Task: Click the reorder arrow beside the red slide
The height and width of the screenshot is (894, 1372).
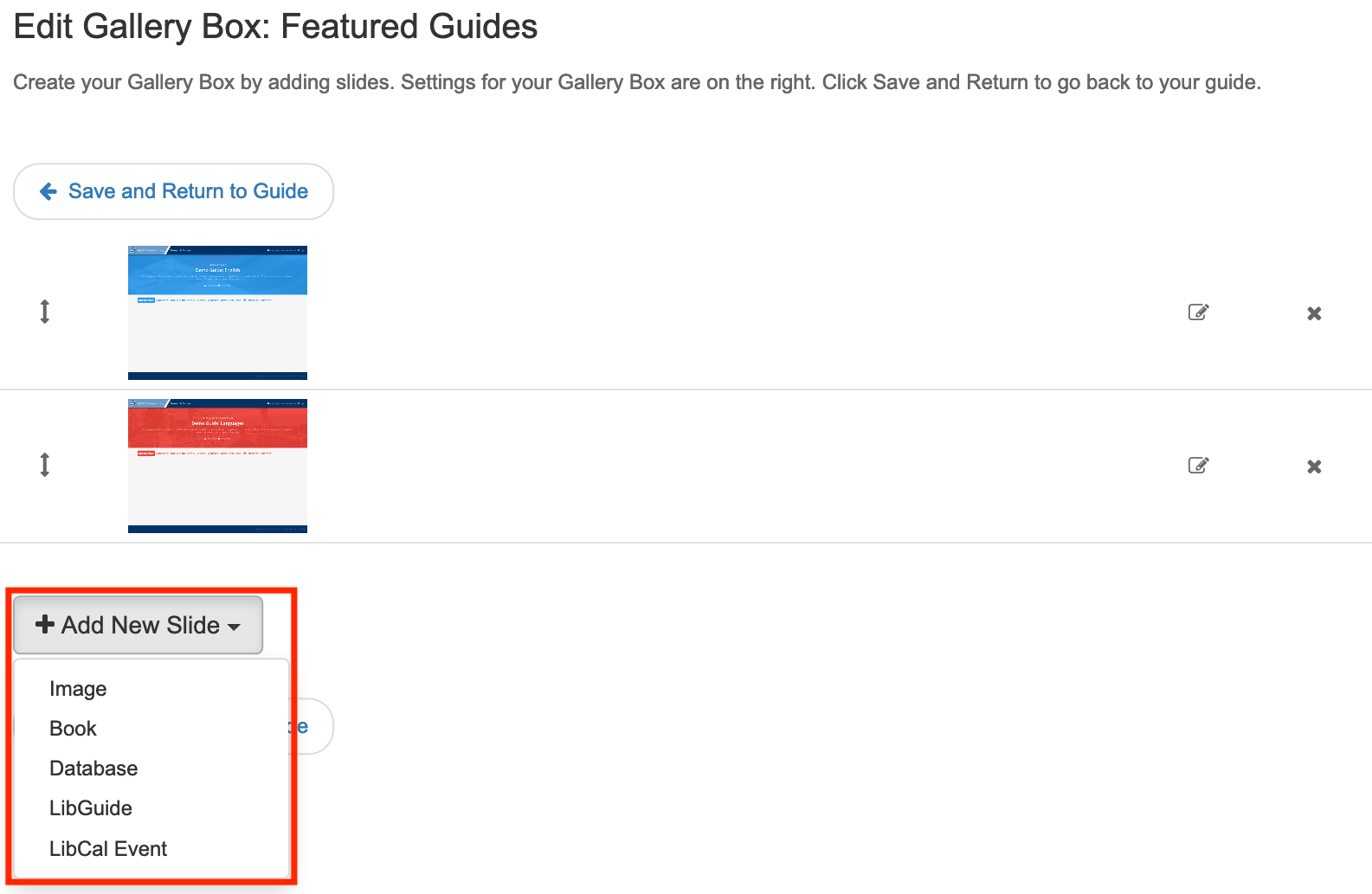Action: (x=45, y=465)
